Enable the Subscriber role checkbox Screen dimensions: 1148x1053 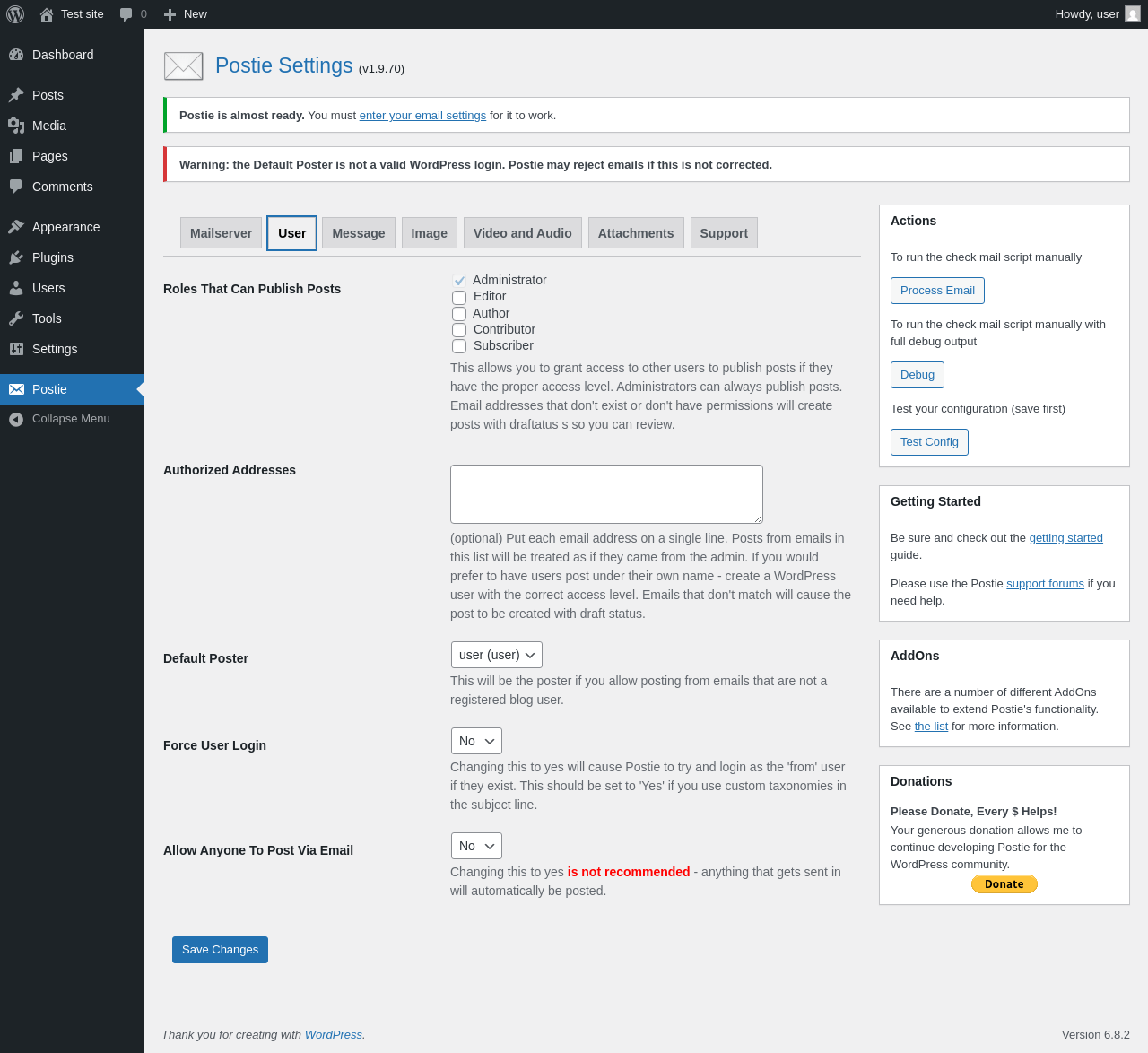coord(459,346)
